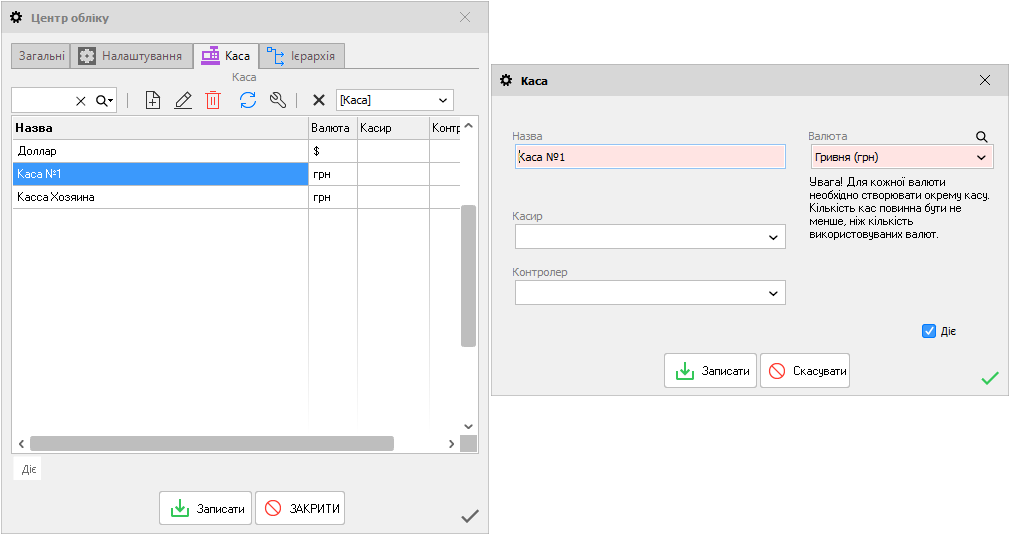
Task: Open the wrench settings tool icon
Action: click(x=278, y=100)
